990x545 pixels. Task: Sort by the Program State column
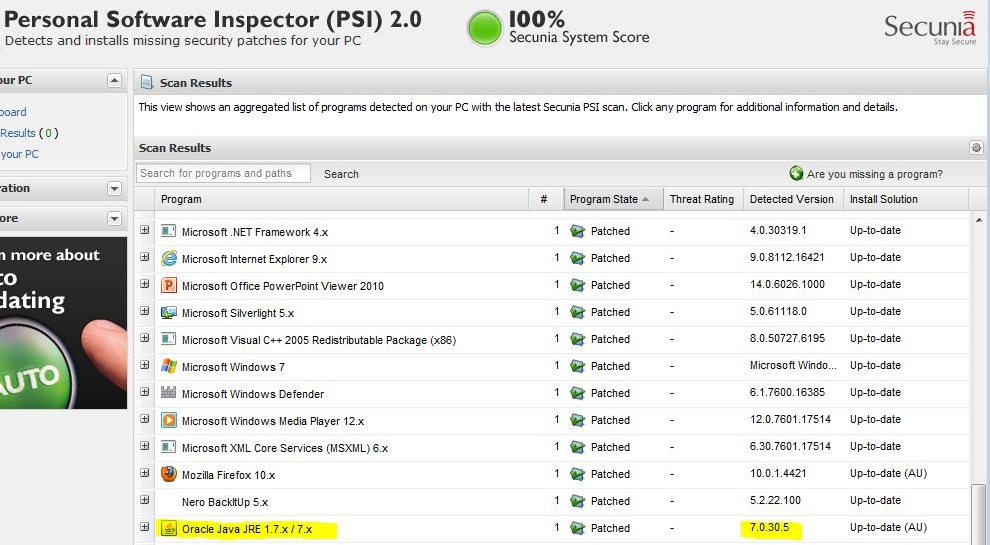pos(612,199)
